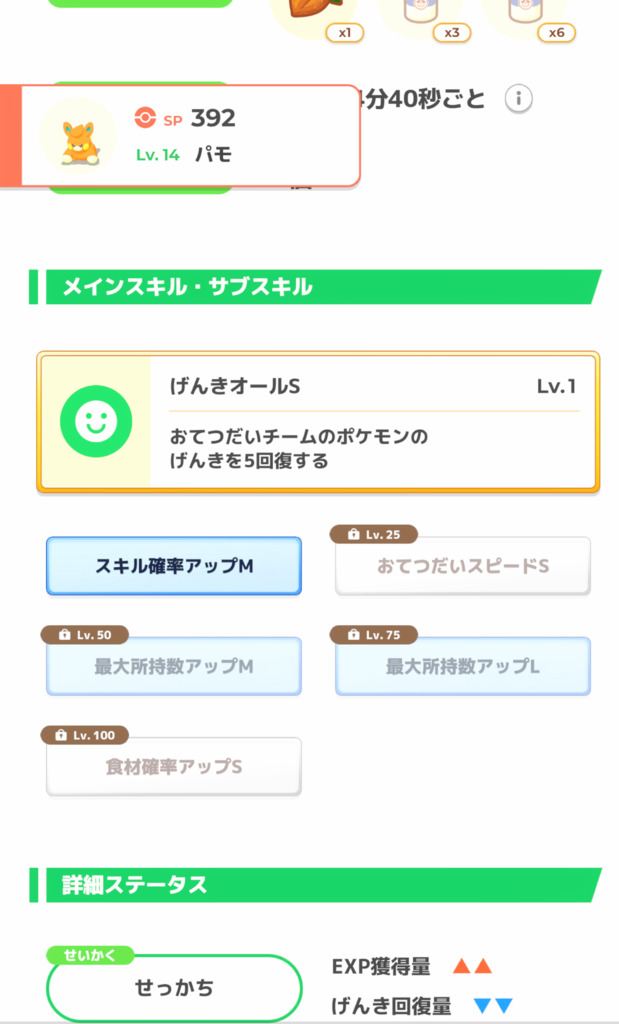Tap the blue down arrows beside げんき回復量
This screenshot has width=619, height=1024.
click(x=493, y=1005)
